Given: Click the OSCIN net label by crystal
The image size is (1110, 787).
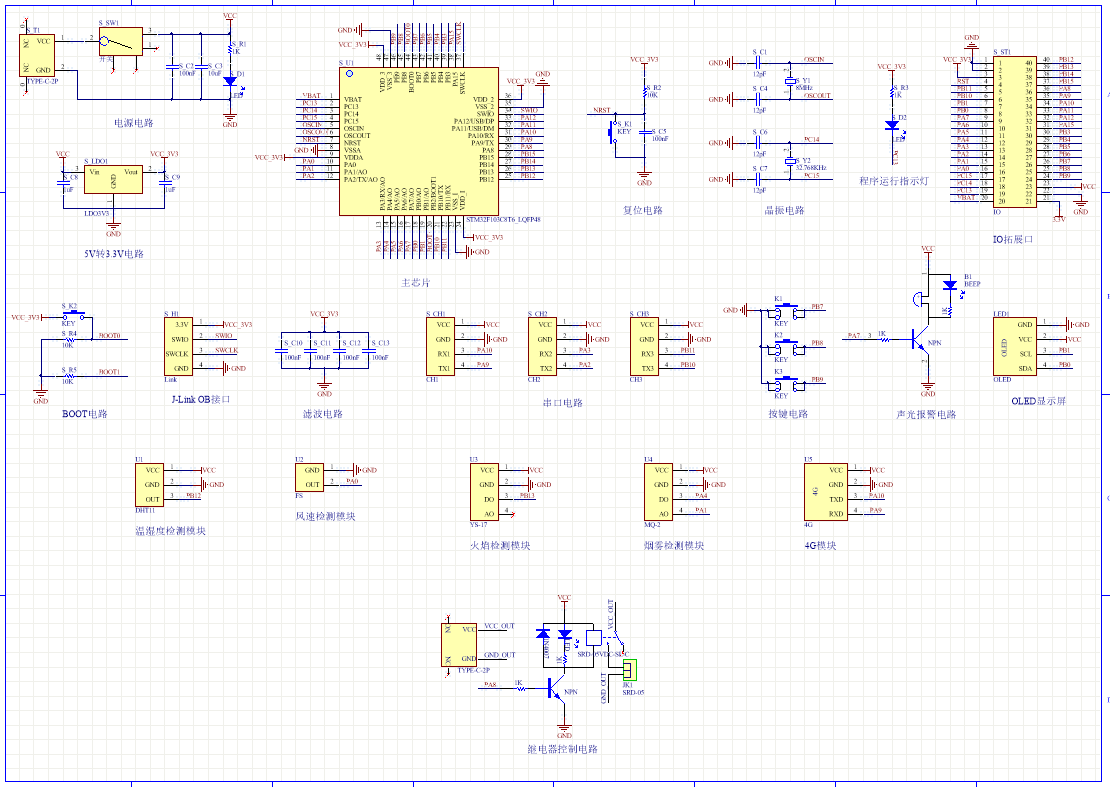Looking at the screenshot, I should (x=814, y=59).
